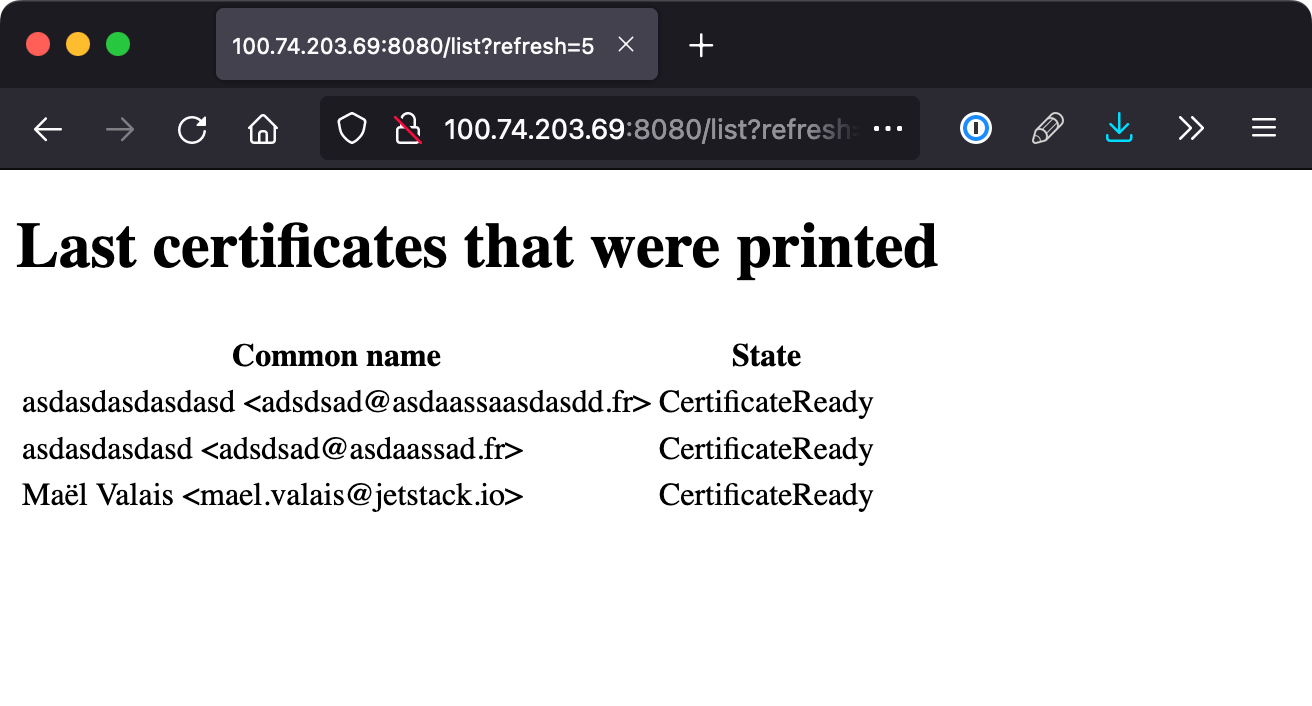
Task: Click the browser back arrow
Action: pos(48,129)
